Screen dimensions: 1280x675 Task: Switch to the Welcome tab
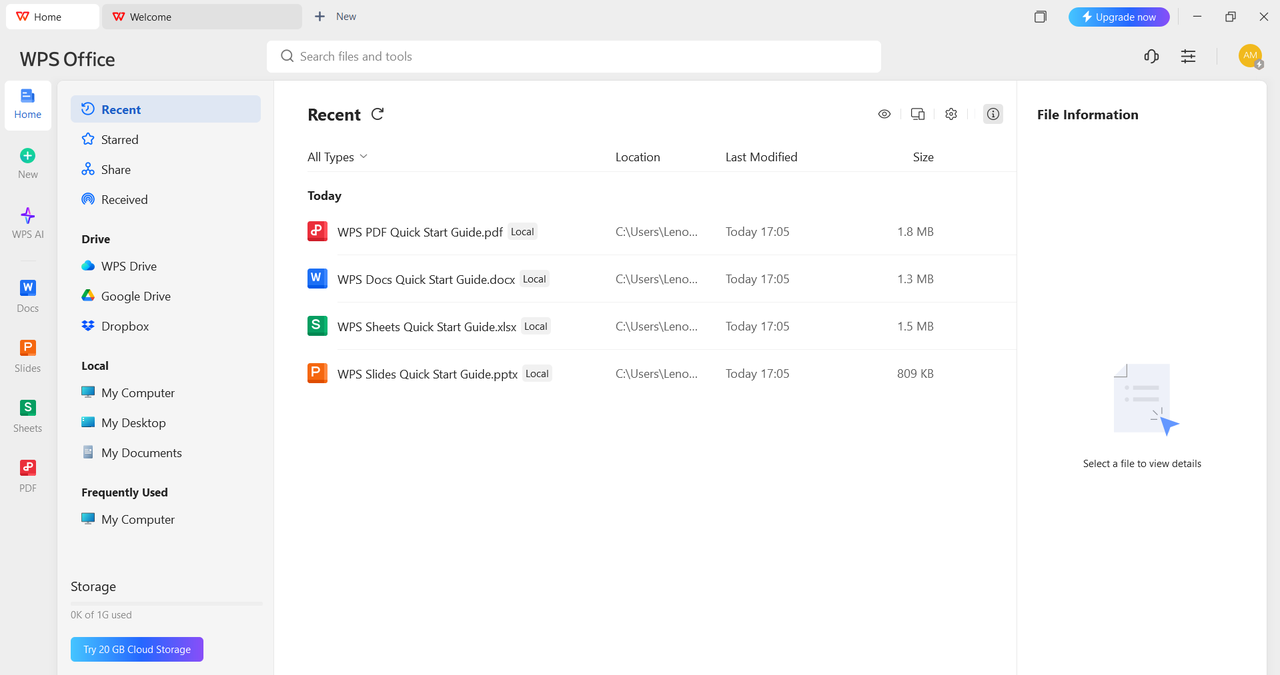tap(203, 17)
